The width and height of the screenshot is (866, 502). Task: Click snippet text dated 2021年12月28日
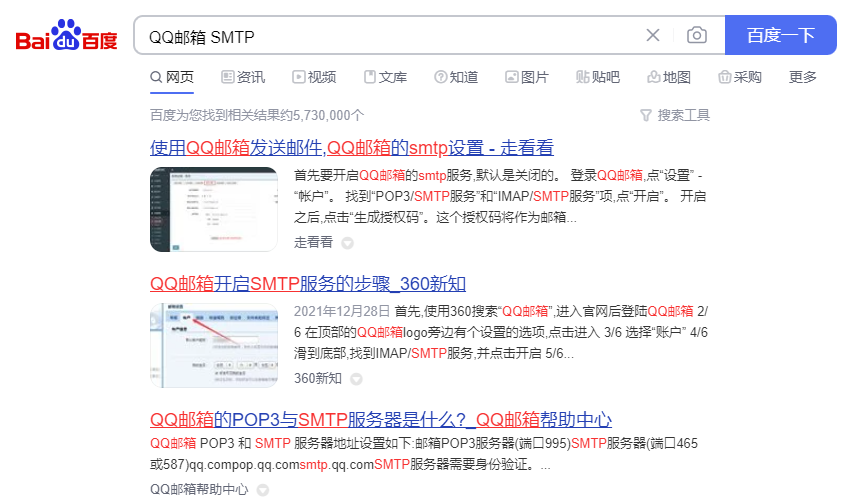pos(501,332)
